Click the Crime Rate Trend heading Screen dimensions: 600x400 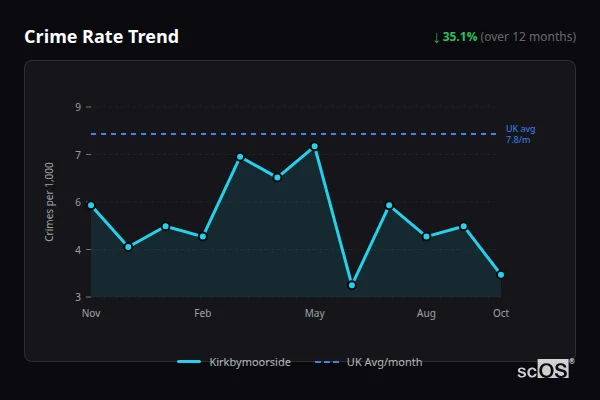point(101,37)
